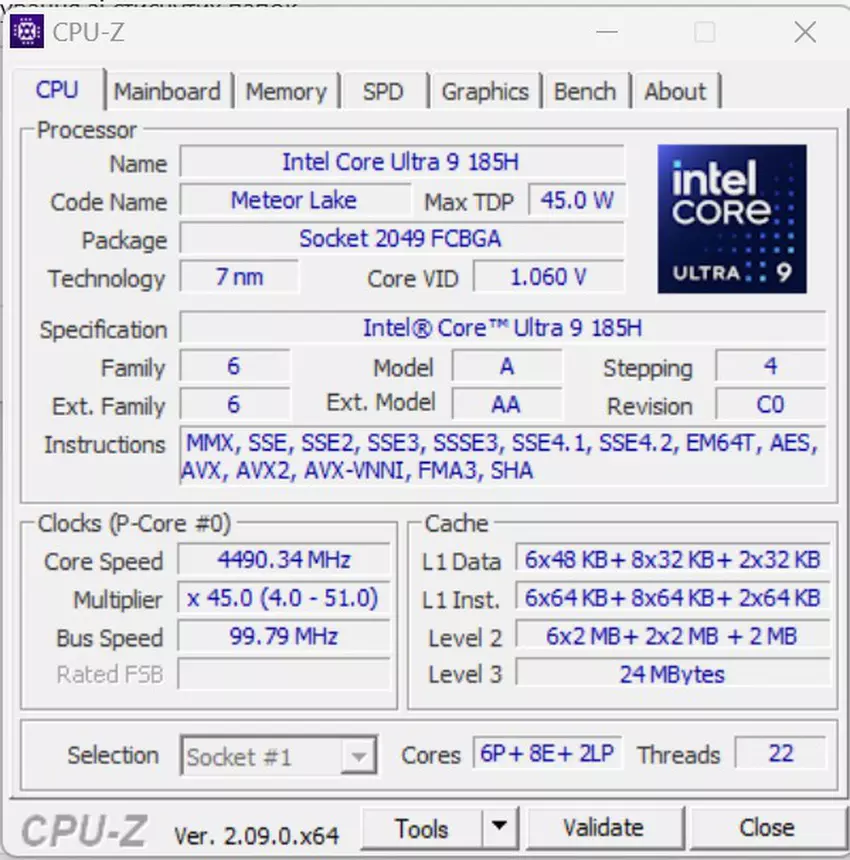Select the SPD tab
This screenshot has height=860, width=850.
[x=383, y=92]
